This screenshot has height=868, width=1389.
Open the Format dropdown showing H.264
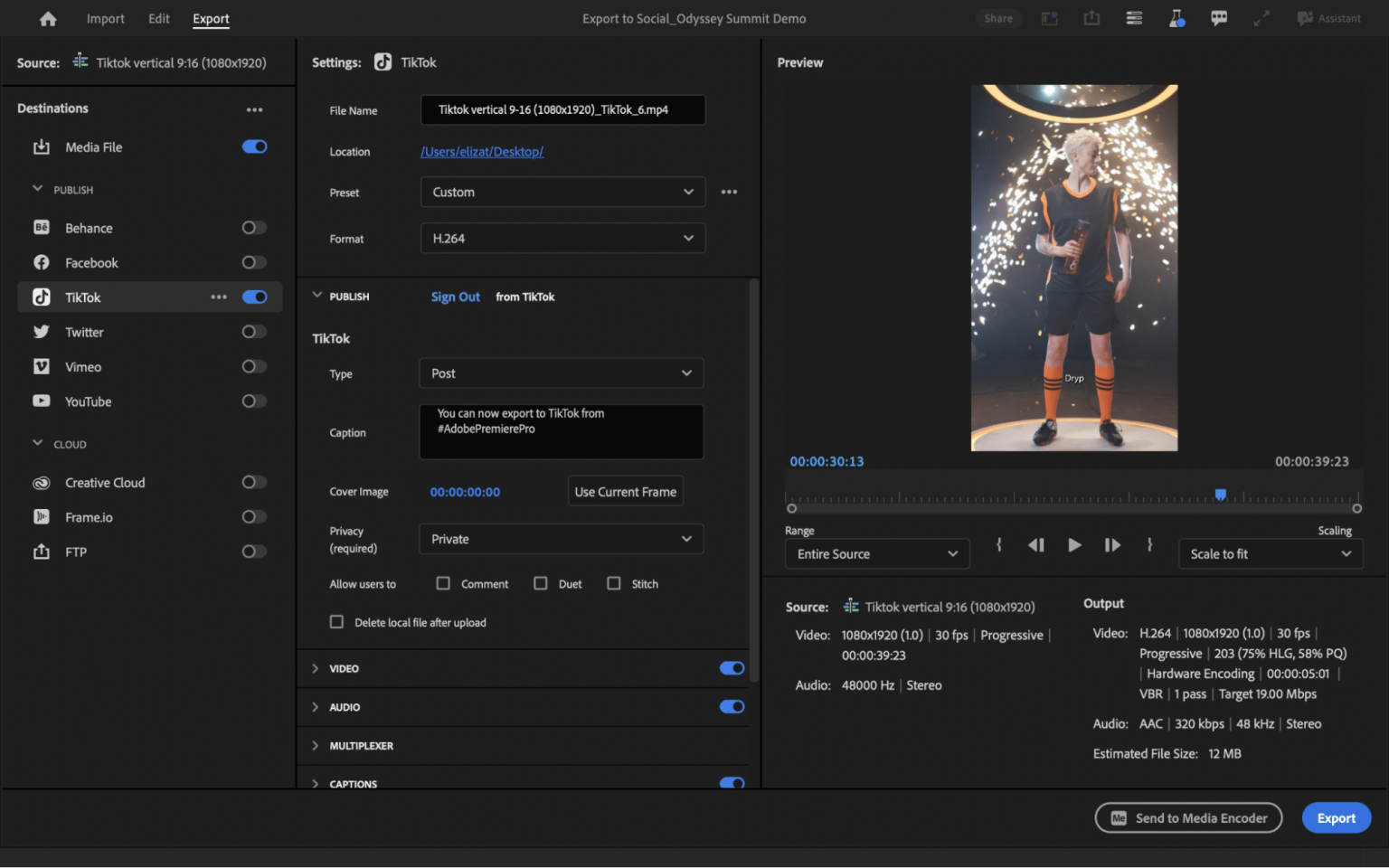(562, 238)
